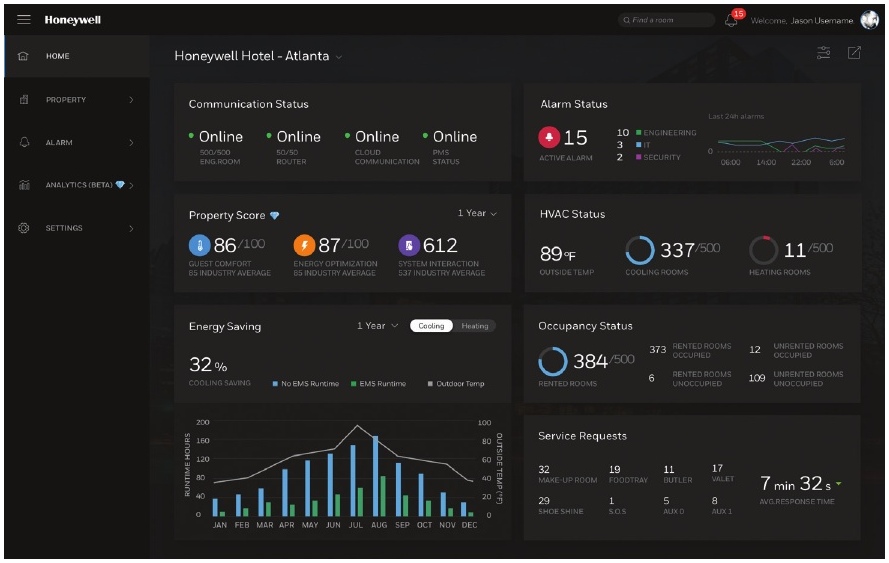The image size is (889, 563).
Task: Click the magnifier icon in search box
Action: 626,20
